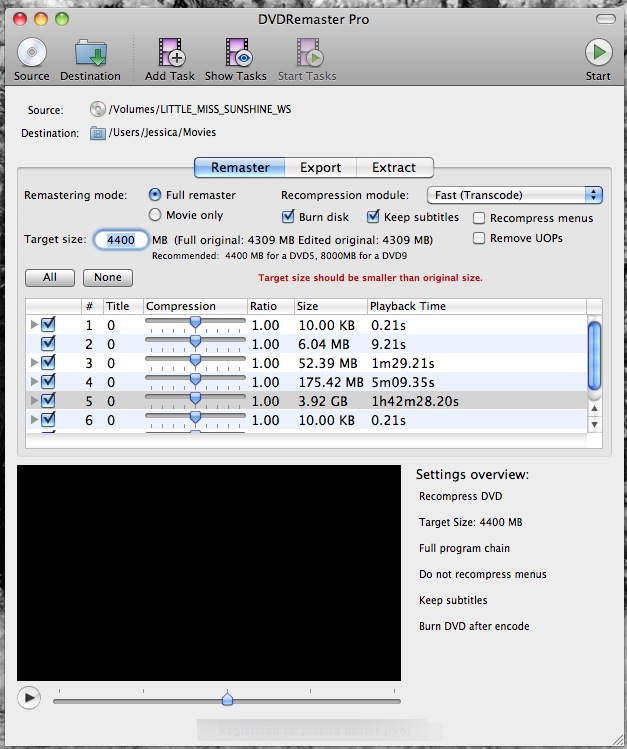Switch to the Export tab
627x749 pixels.
320,168
